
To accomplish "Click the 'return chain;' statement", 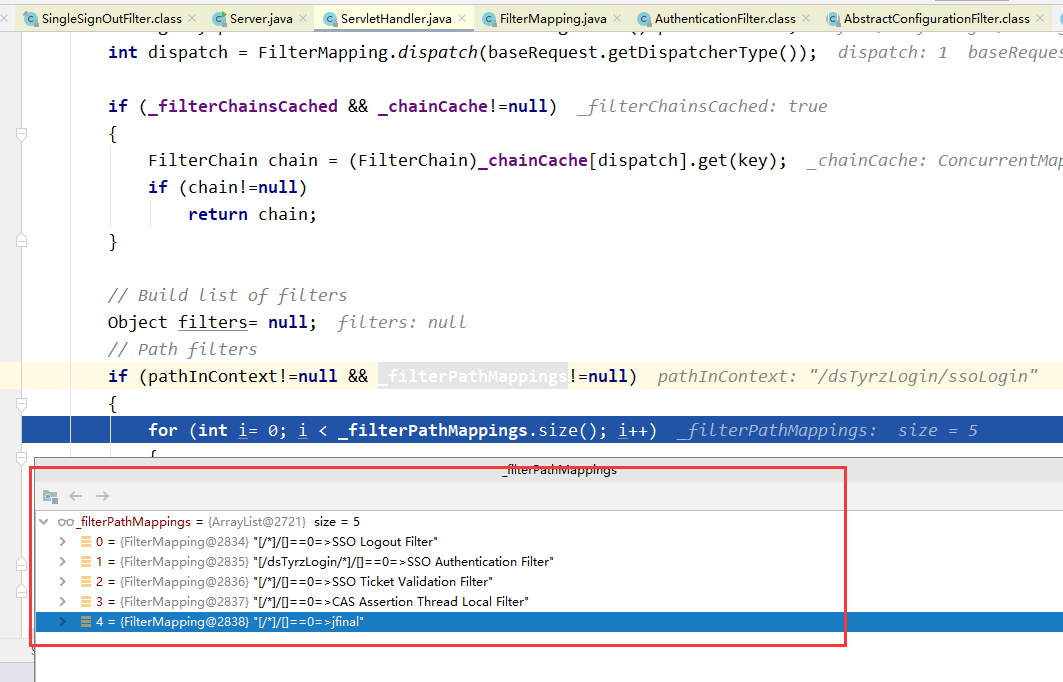I will pos(252,214).
